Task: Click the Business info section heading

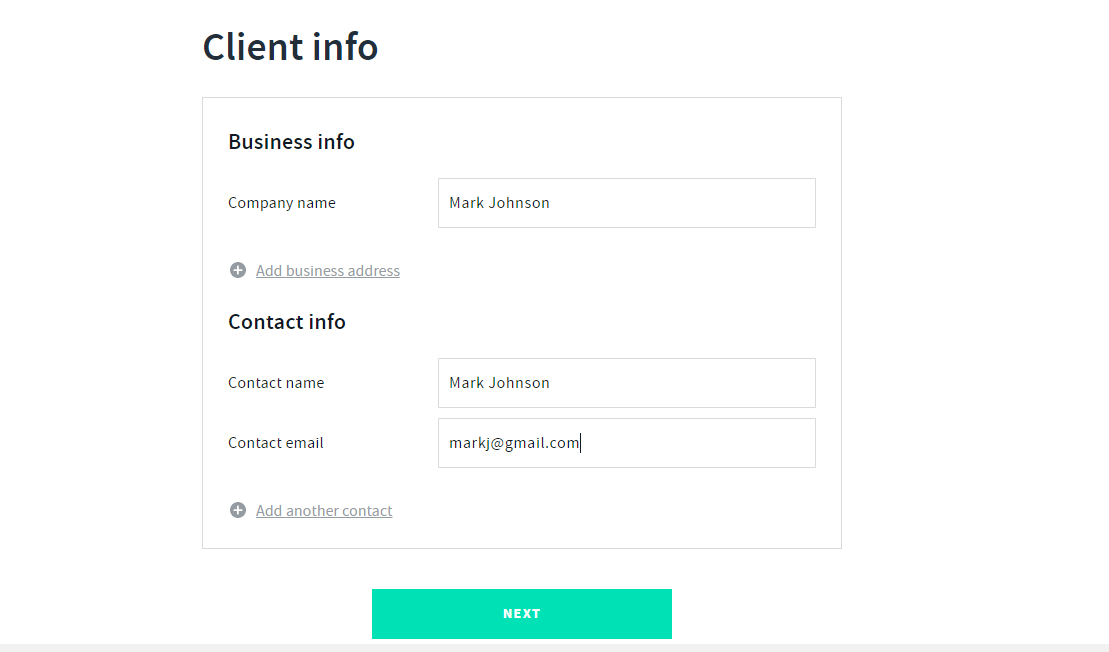Action: (x=291, y=141)
